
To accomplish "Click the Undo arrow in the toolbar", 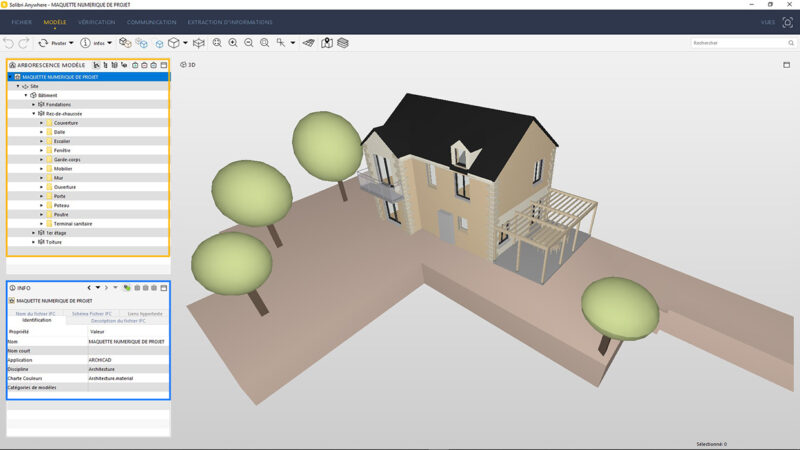I will coord(9,43).
